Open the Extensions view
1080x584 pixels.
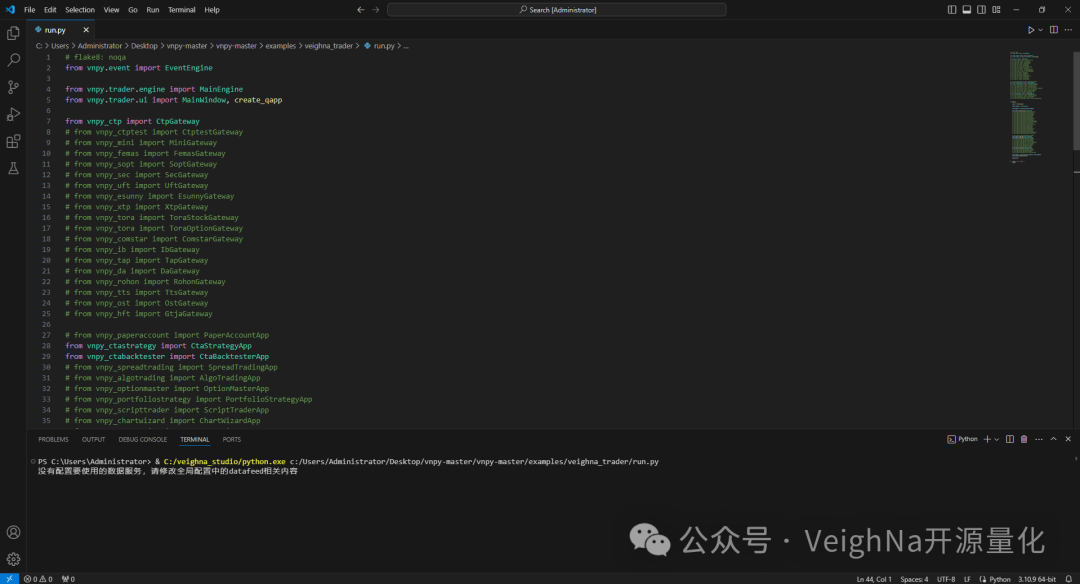13,141
